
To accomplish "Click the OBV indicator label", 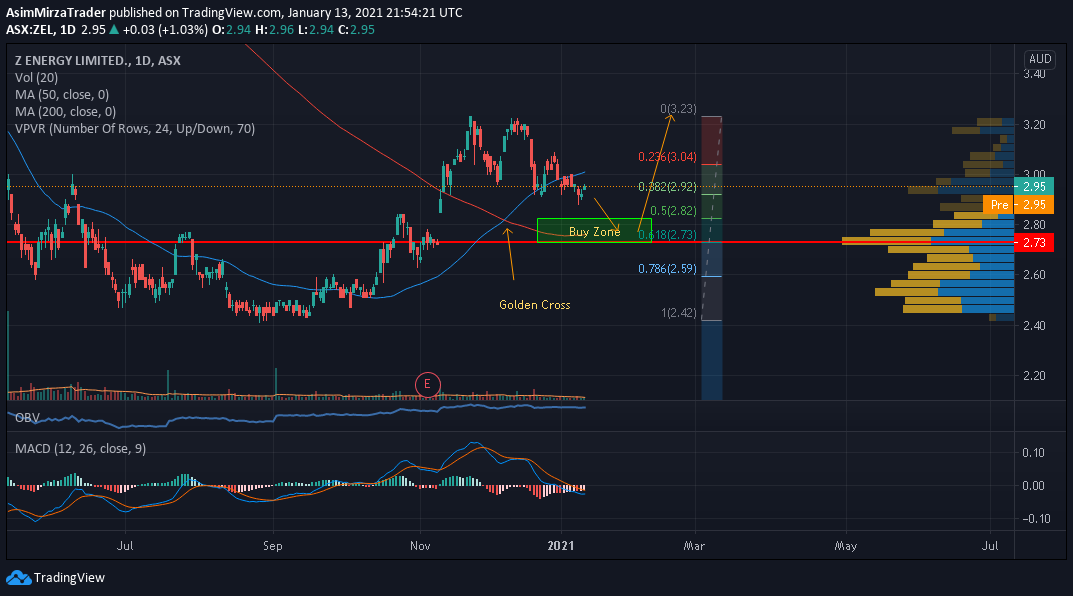I will point(27,418).
